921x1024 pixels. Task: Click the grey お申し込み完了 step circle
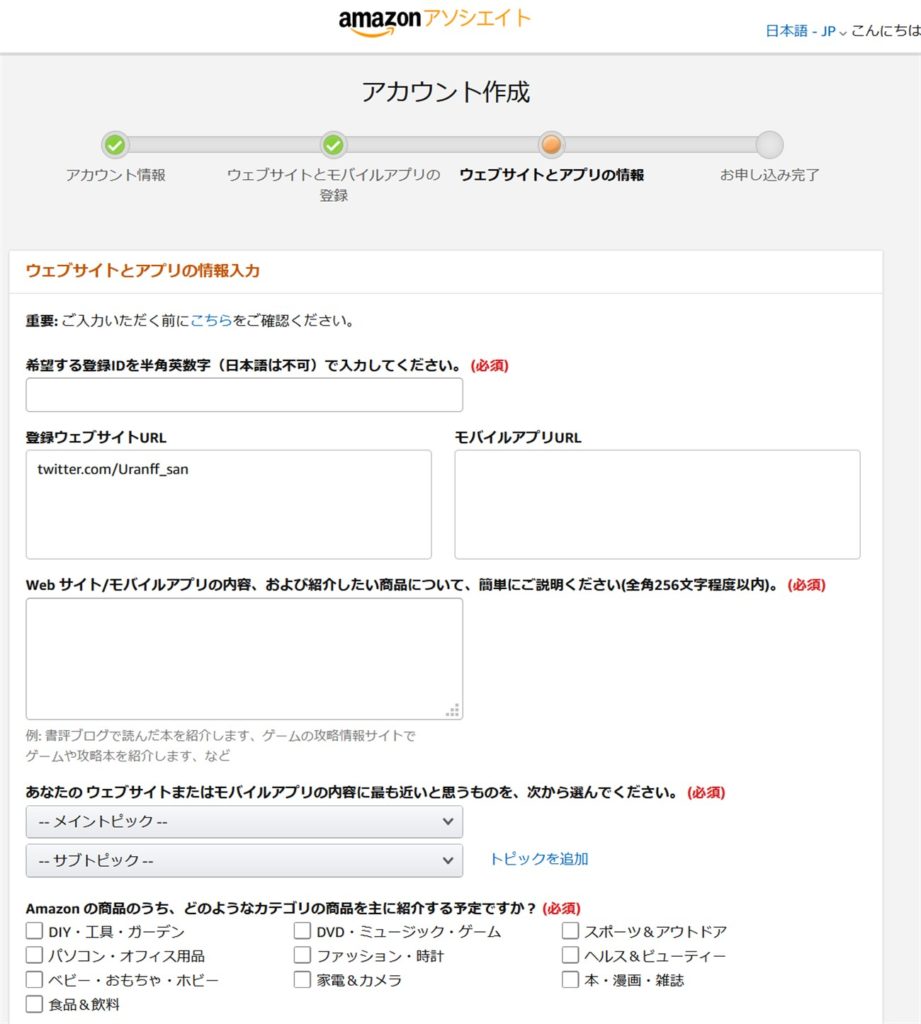pyautogui.click(x=769, y=144)
